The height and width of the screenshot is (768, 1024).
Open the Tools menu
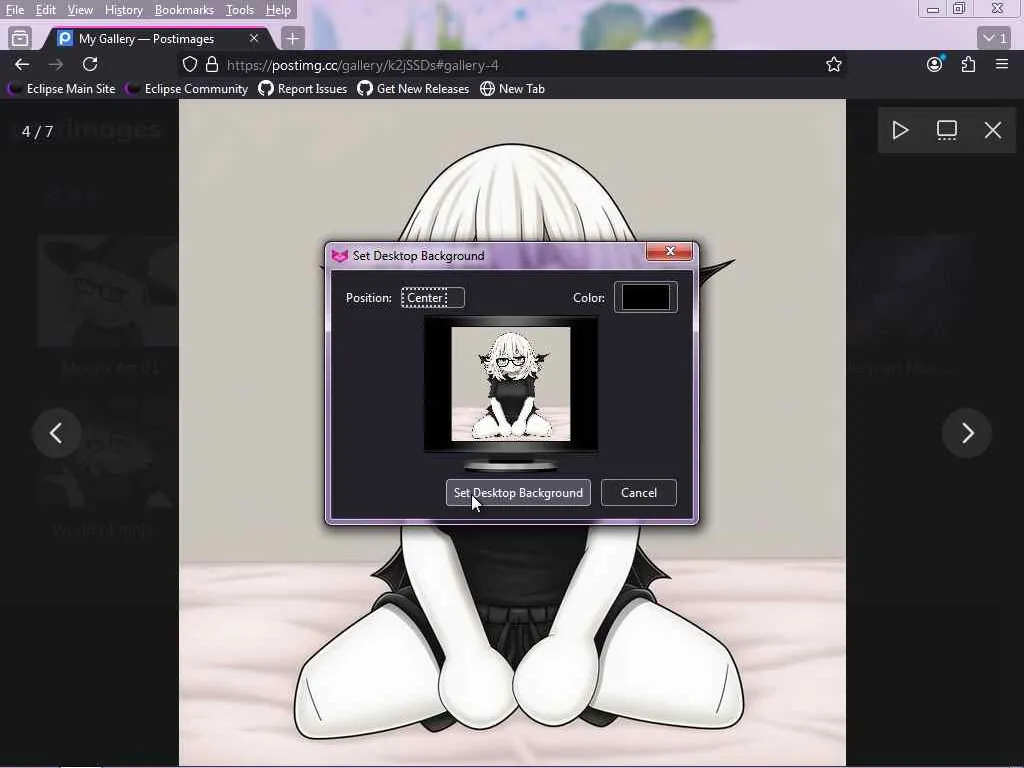pos(239,10)
